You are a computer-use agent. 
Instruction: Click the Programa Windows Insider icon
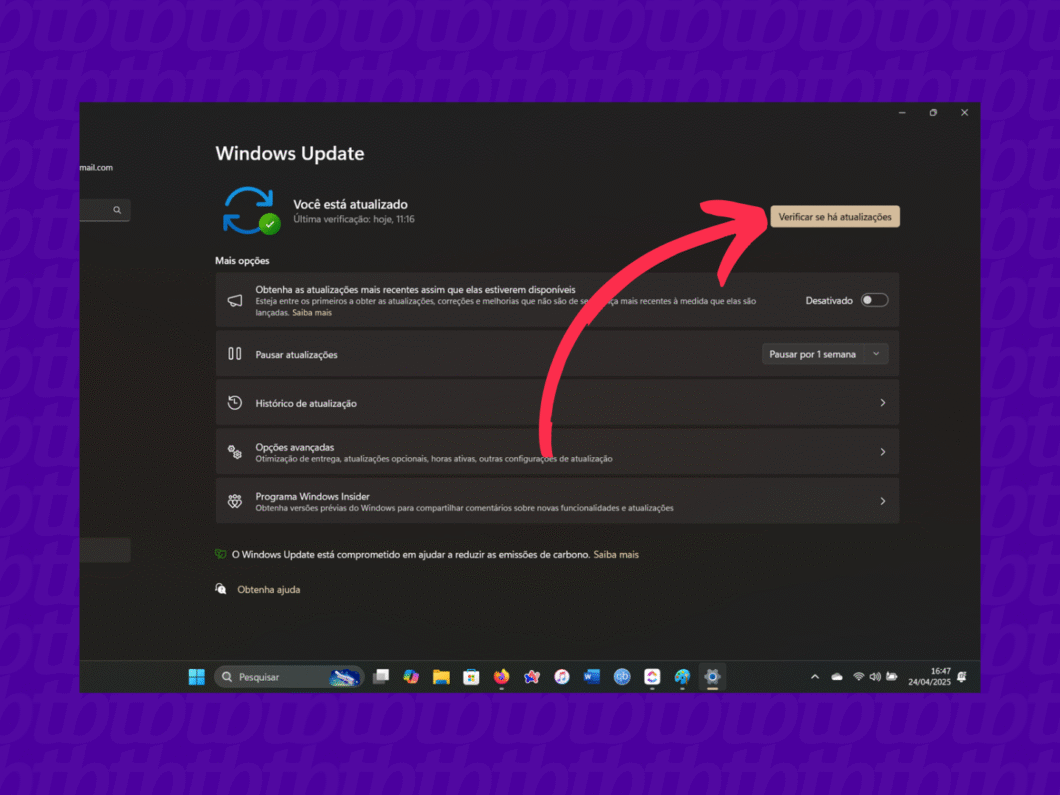234,500
